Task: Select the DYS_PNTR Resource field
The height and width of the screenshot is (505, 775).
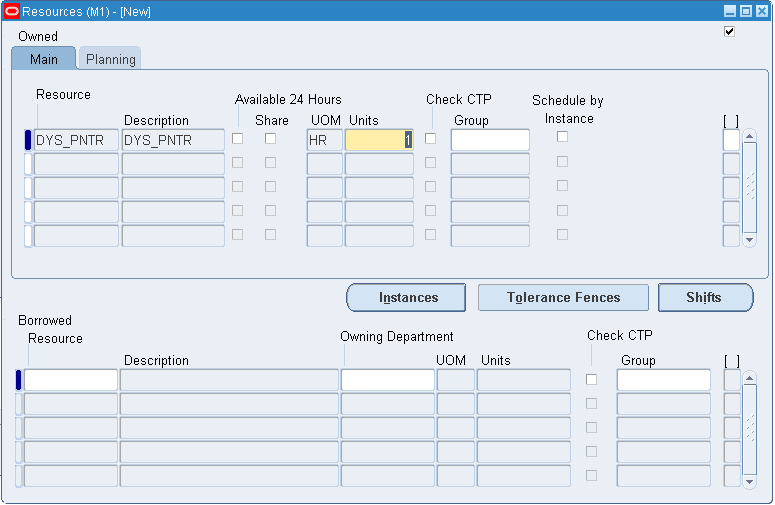Action: [76, 140]
